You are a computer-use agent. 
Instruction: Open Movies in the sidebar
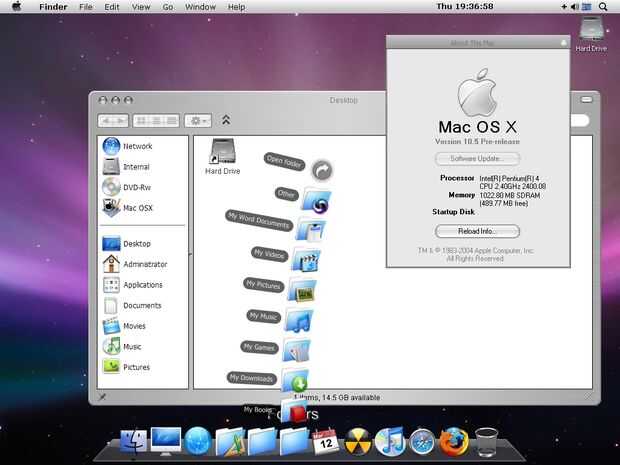click(124, 326)
